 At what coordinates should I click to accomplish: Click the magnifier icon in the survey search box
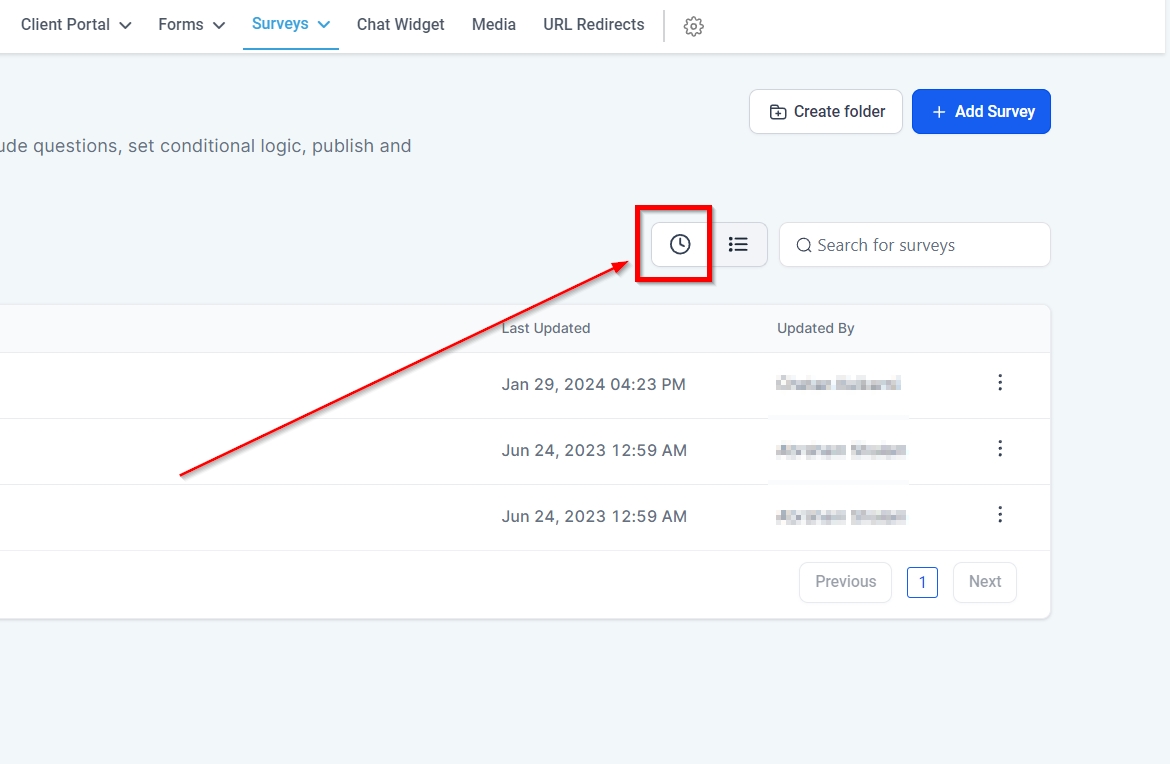(803, 246)
